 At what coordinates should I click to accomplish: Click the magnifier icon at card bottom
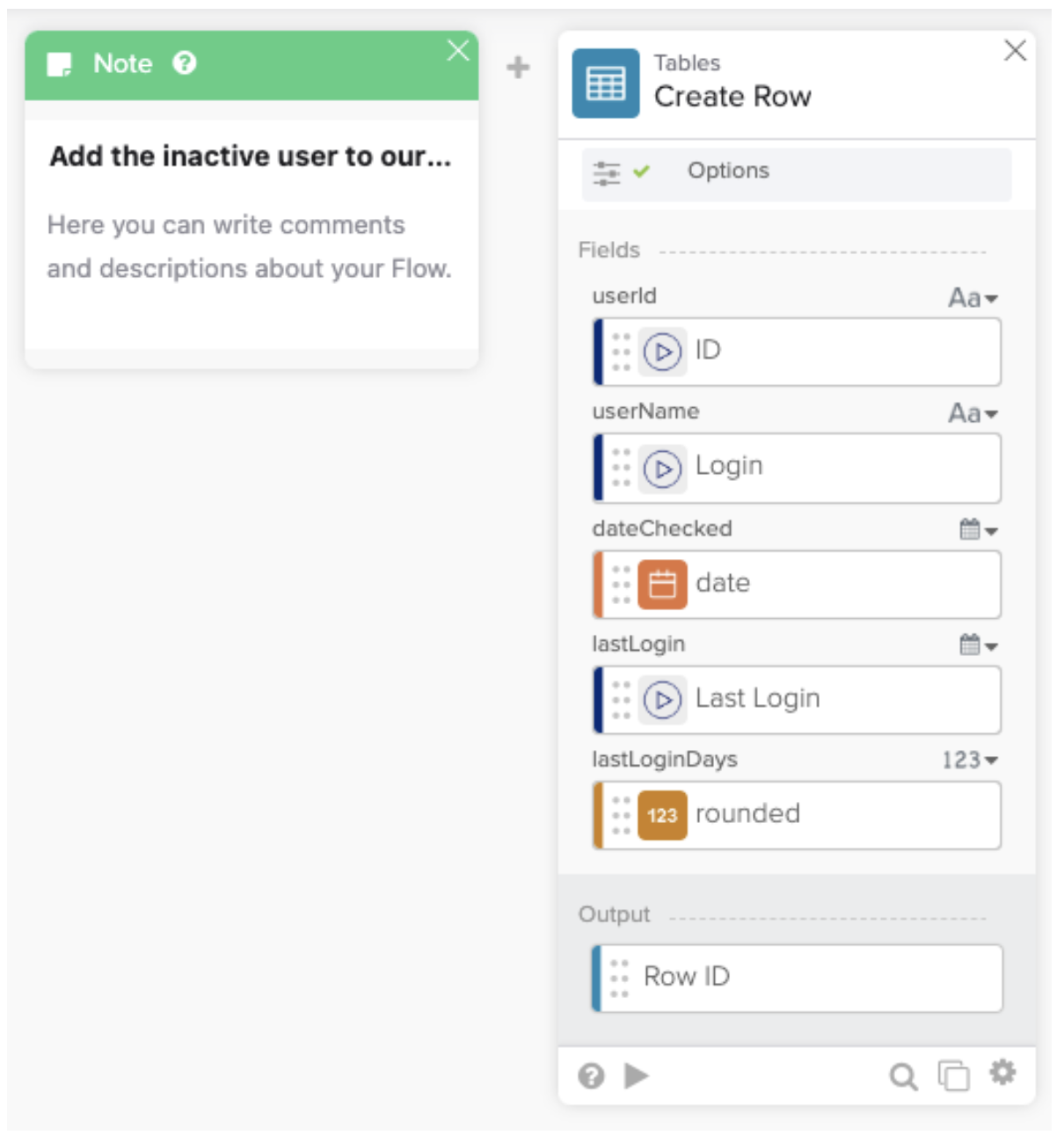tap(903, 1075)
